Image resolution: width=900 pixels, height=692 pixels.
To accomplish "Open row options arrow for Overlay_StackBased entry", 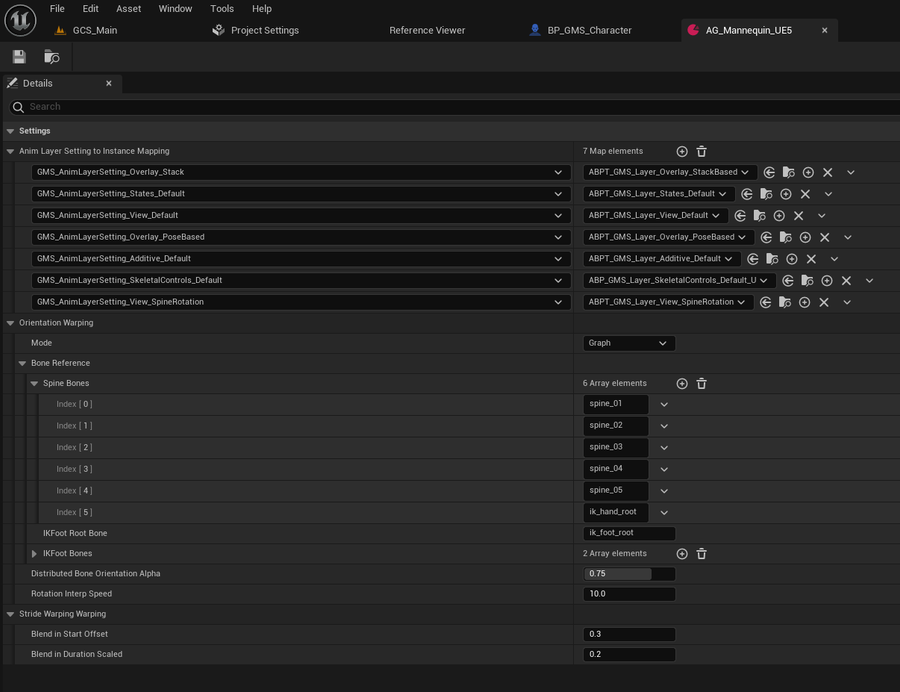I will click(x=851, y=172).
